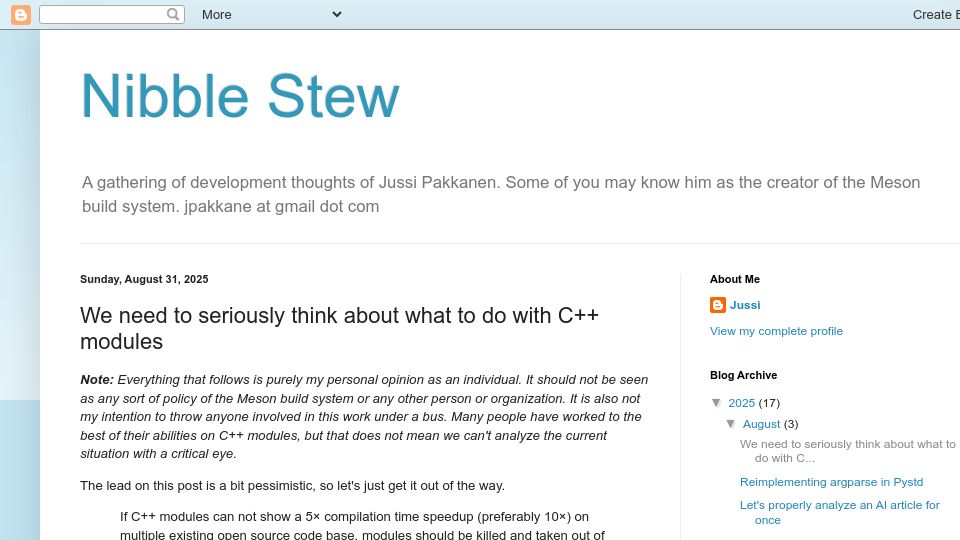The width and height of the screenshot is (960, 540).
Task: Open Reimplementing argparse in Pystd post
Action: point(831,482)
